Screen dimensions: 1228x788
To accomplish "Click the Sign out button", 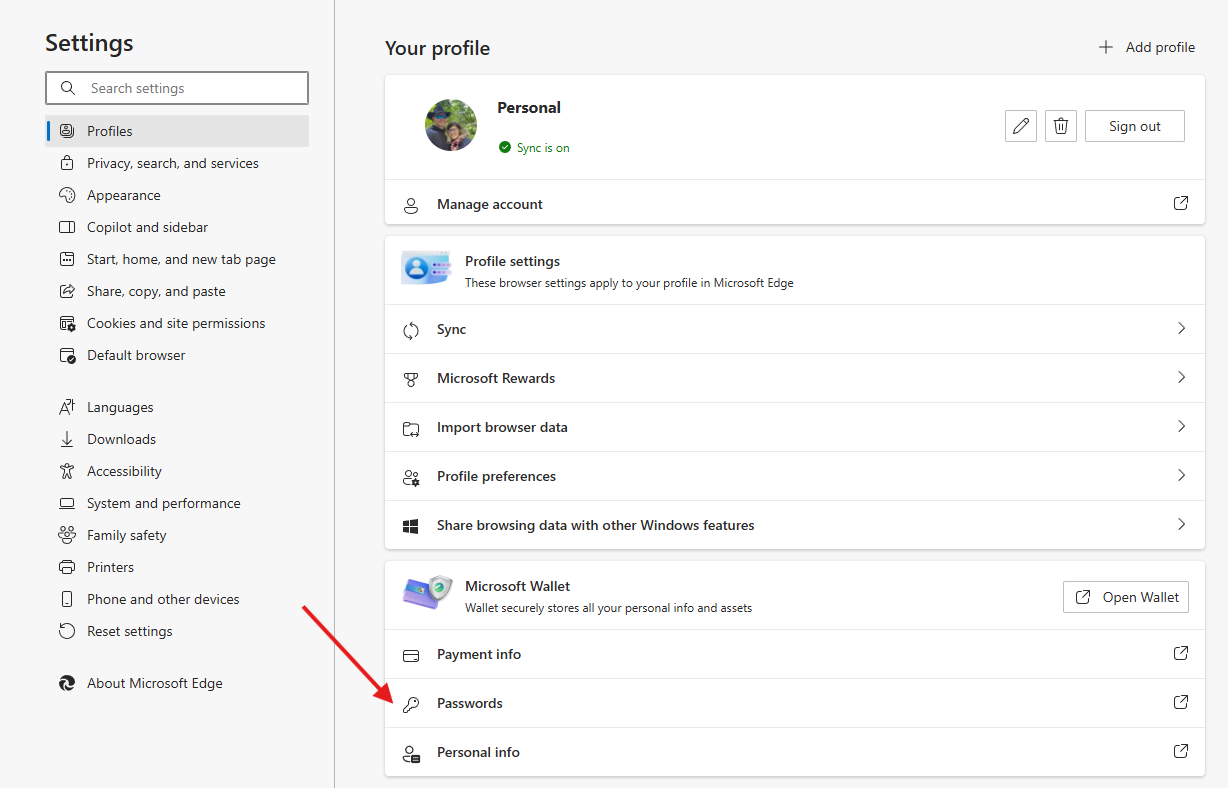I will coord(1135,126).
